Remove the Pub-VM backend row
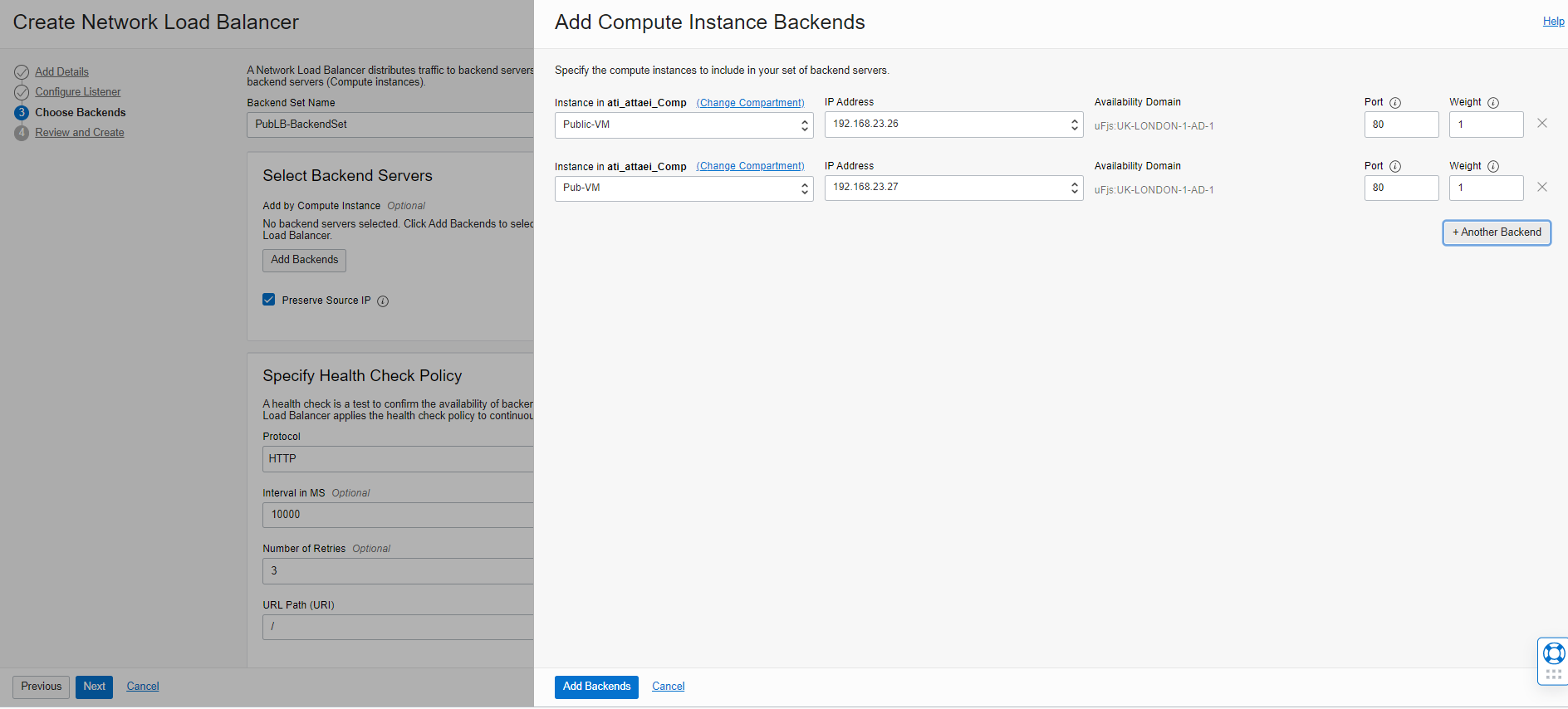The height and width of the screenshot is (709, 1568). click(1542, 188)
